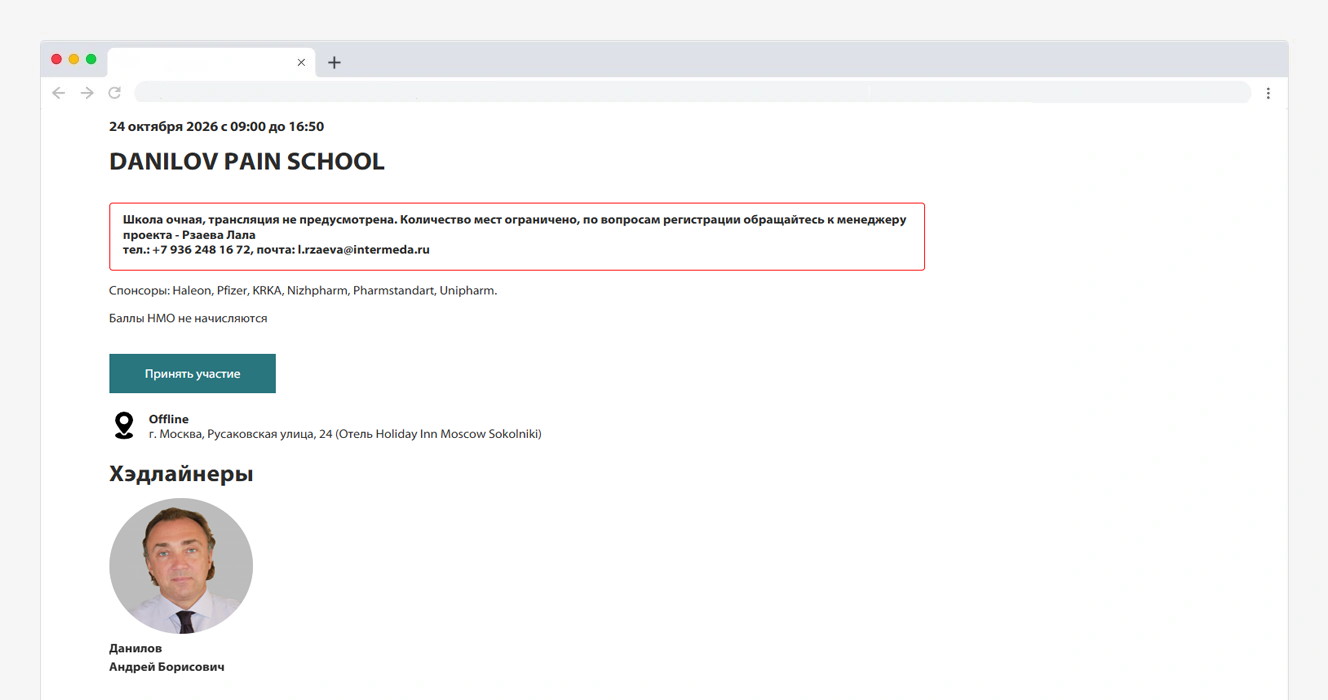Click the Offline label
The image size is (1328, 700).
point(169,419)
